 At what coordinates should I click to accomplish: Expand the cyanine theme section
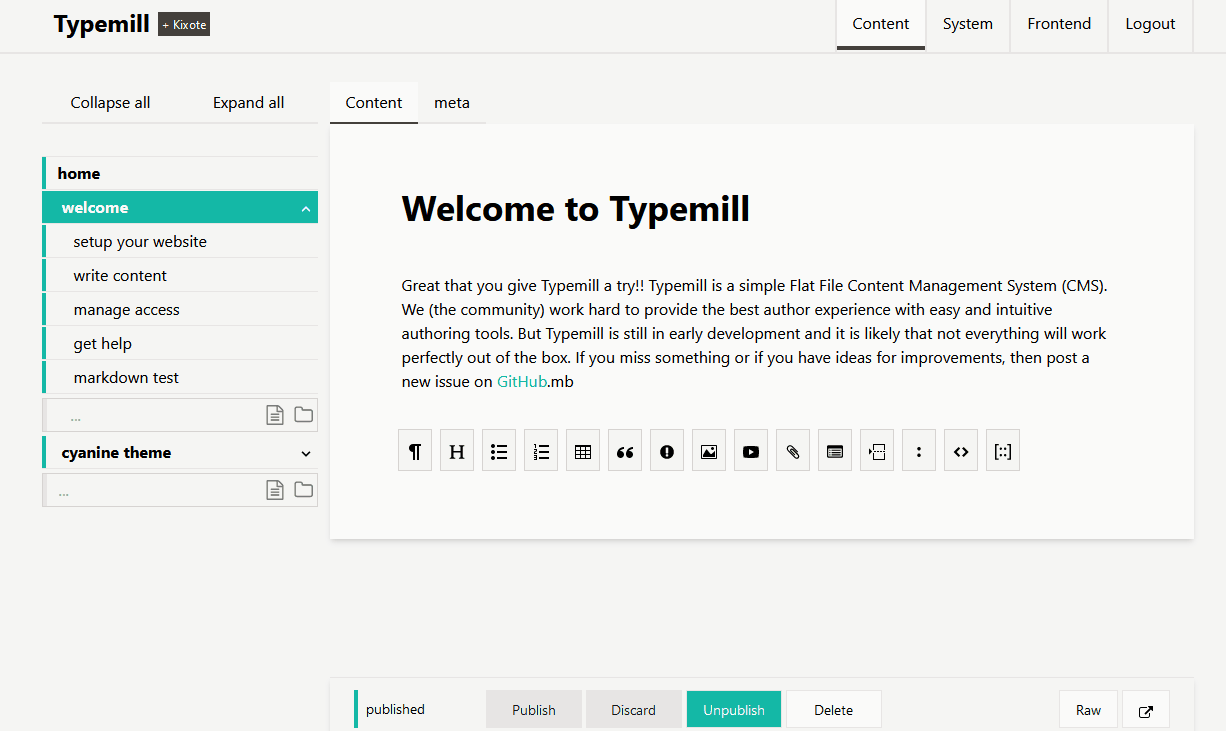click(306, 452)
